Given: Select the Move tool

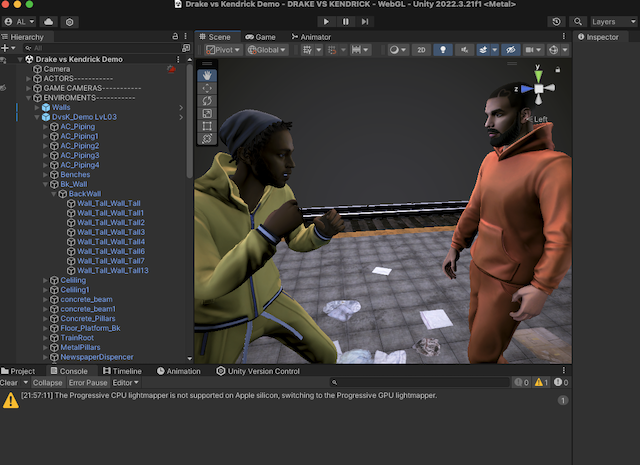Looking at the screenshot, I should [207, 87].
